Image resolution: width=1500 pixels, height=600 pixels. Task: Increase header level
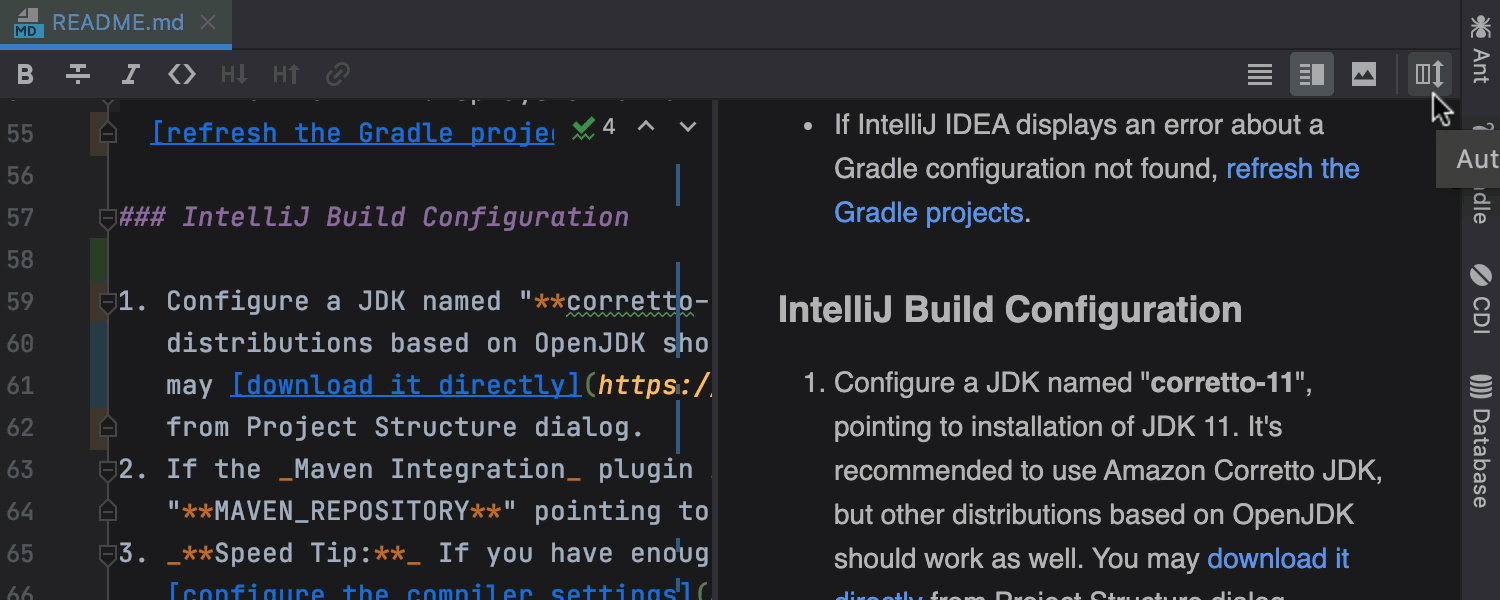(286, 74)
